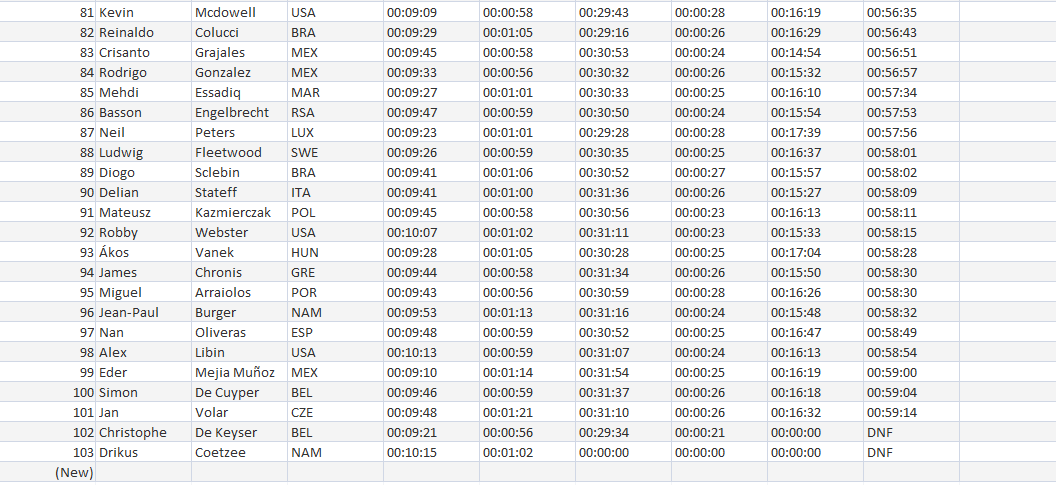Select country cell 'CZE'
Screen dimensions: 1056x485
pos(335,412)
